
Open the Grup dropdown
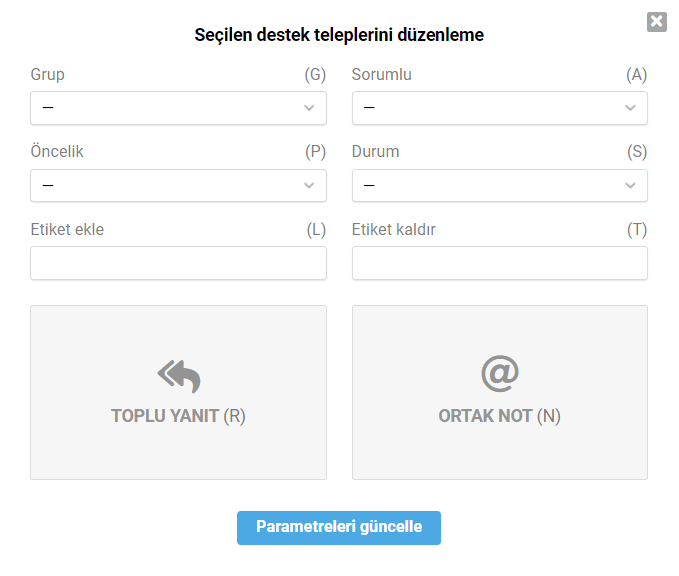point(178,108)
